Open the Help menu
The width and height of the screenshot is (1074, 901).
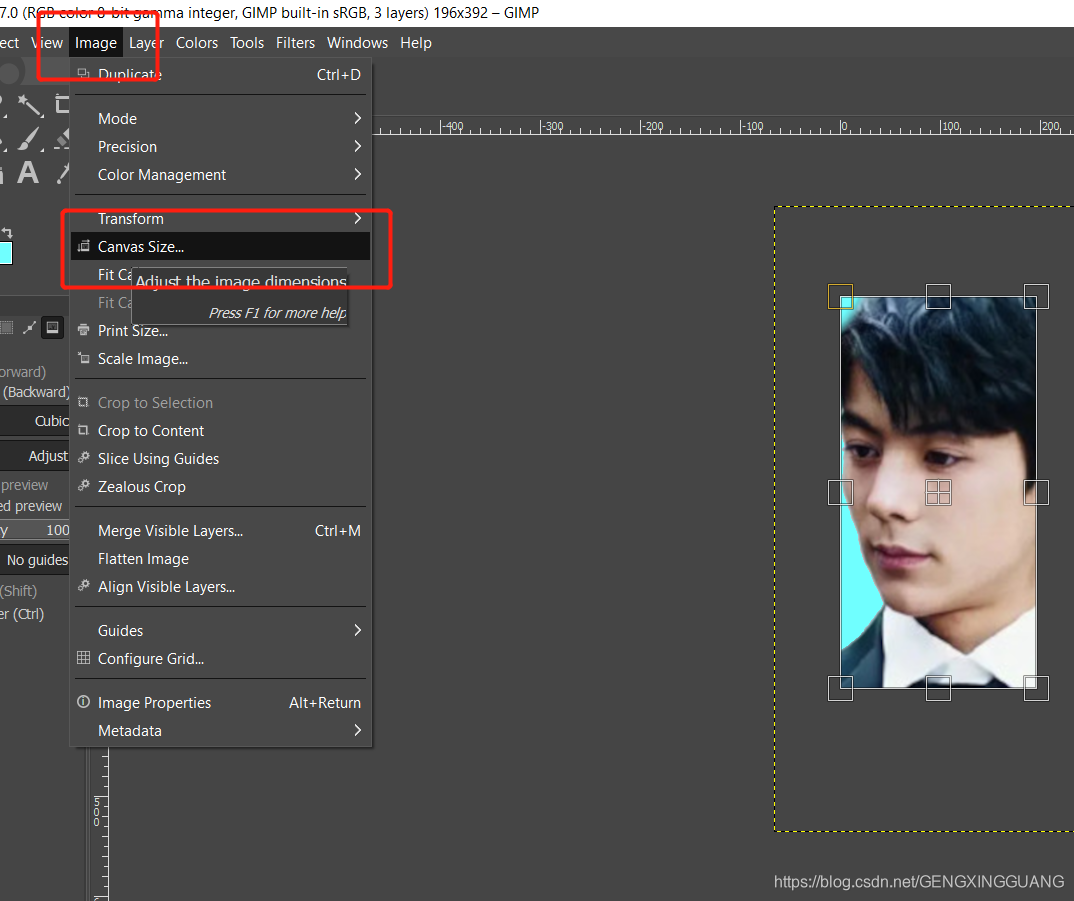pos(416,42)
